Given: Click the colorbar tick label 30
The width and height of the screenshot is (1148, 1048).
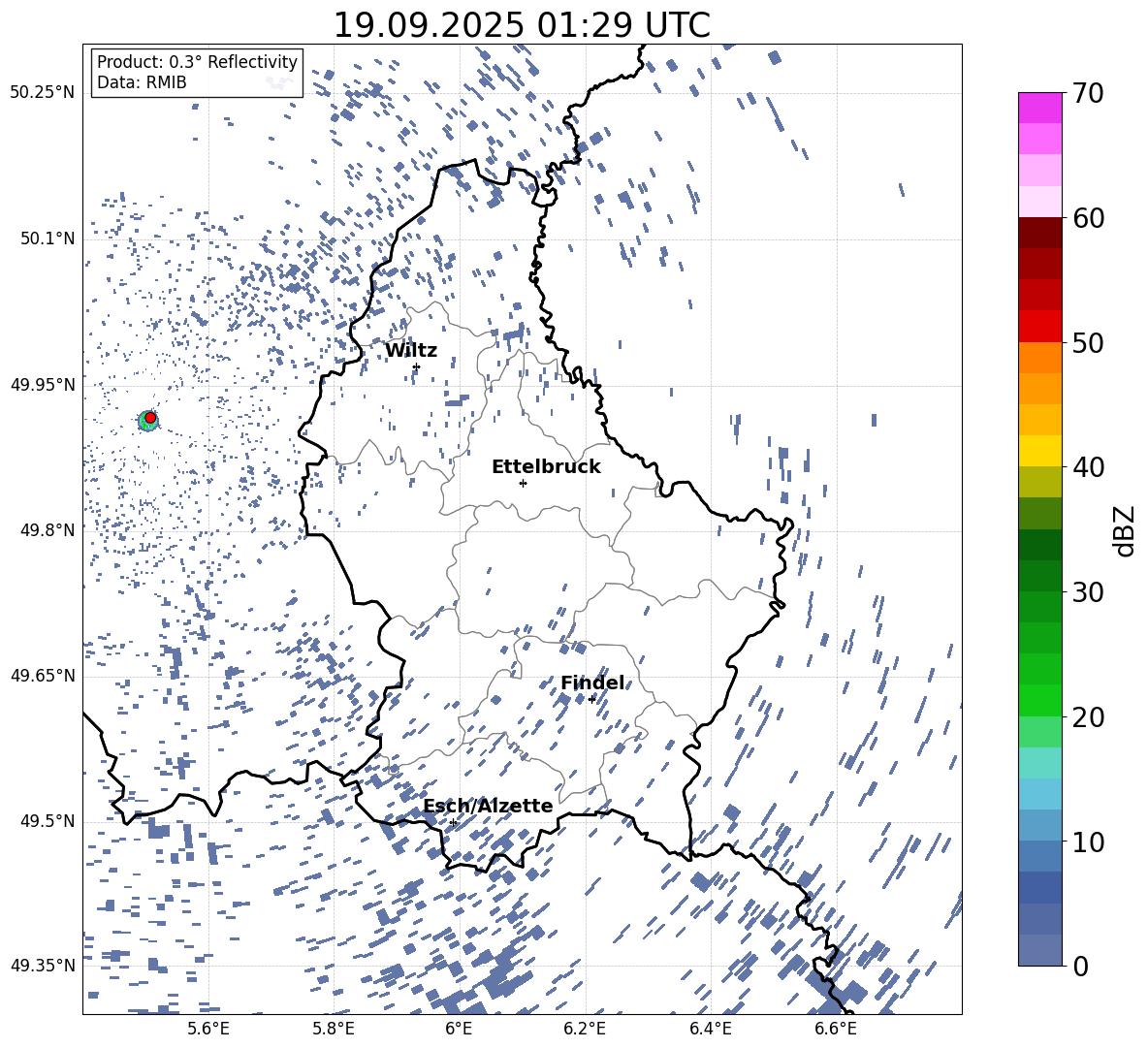Looking at the screenshot, I should tap(1088, 592).
